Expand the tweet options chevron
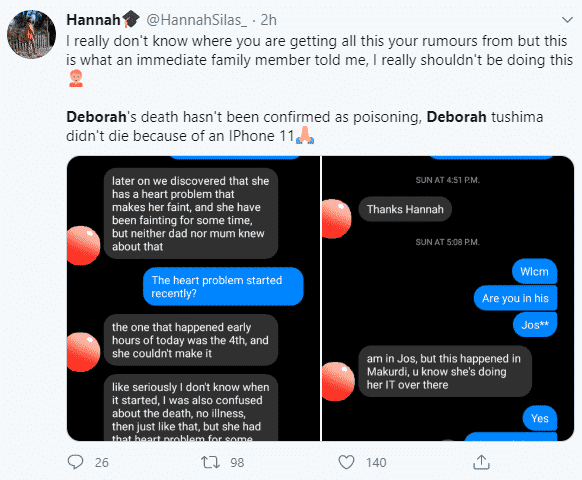The height and width of the screenshot is (480, 582). pos(567,20)
